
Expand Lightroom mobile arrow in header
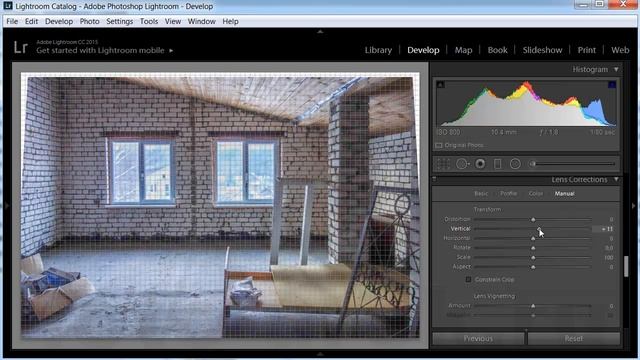coord(171,51)
